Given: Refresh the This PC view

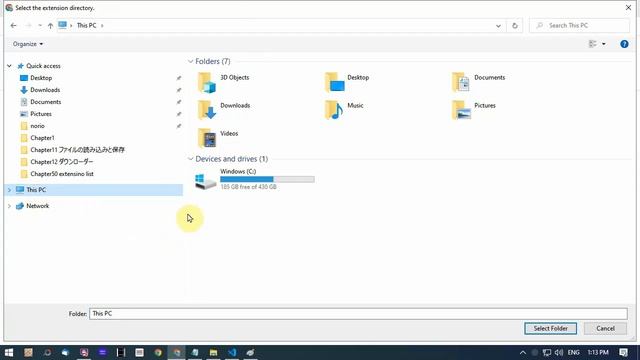Looking at the screenshot, I should (515, 26).
